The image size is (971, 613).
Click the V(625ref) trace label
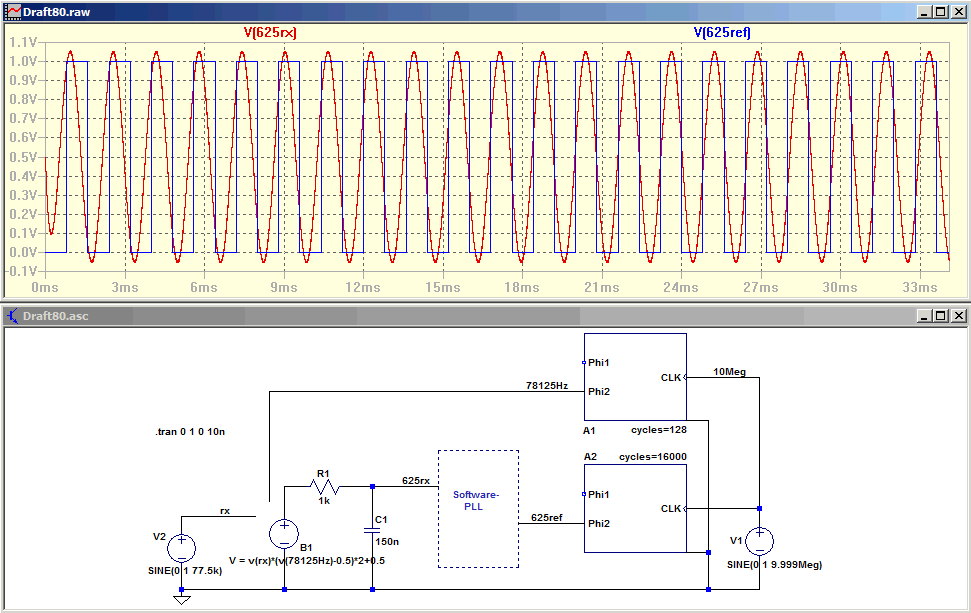(722, 33)
